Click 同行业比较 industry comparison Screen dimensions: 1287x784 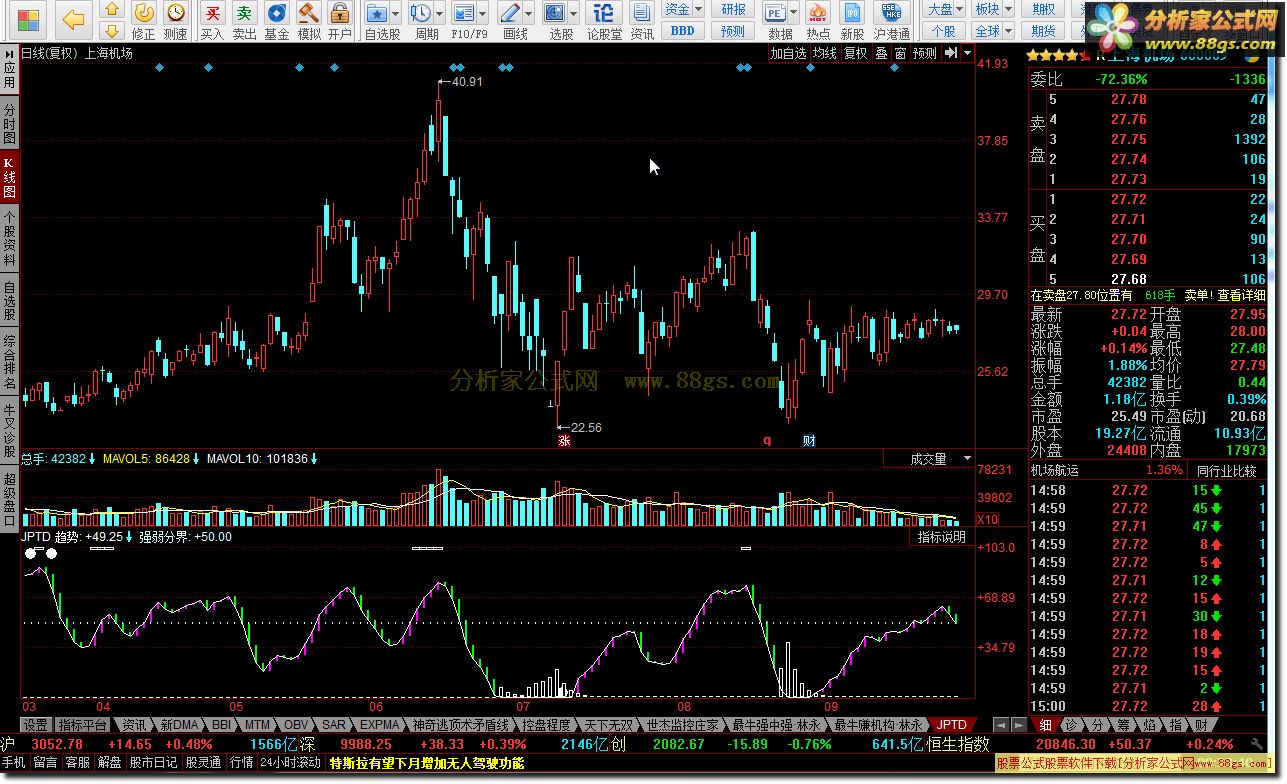[1226, 470]
